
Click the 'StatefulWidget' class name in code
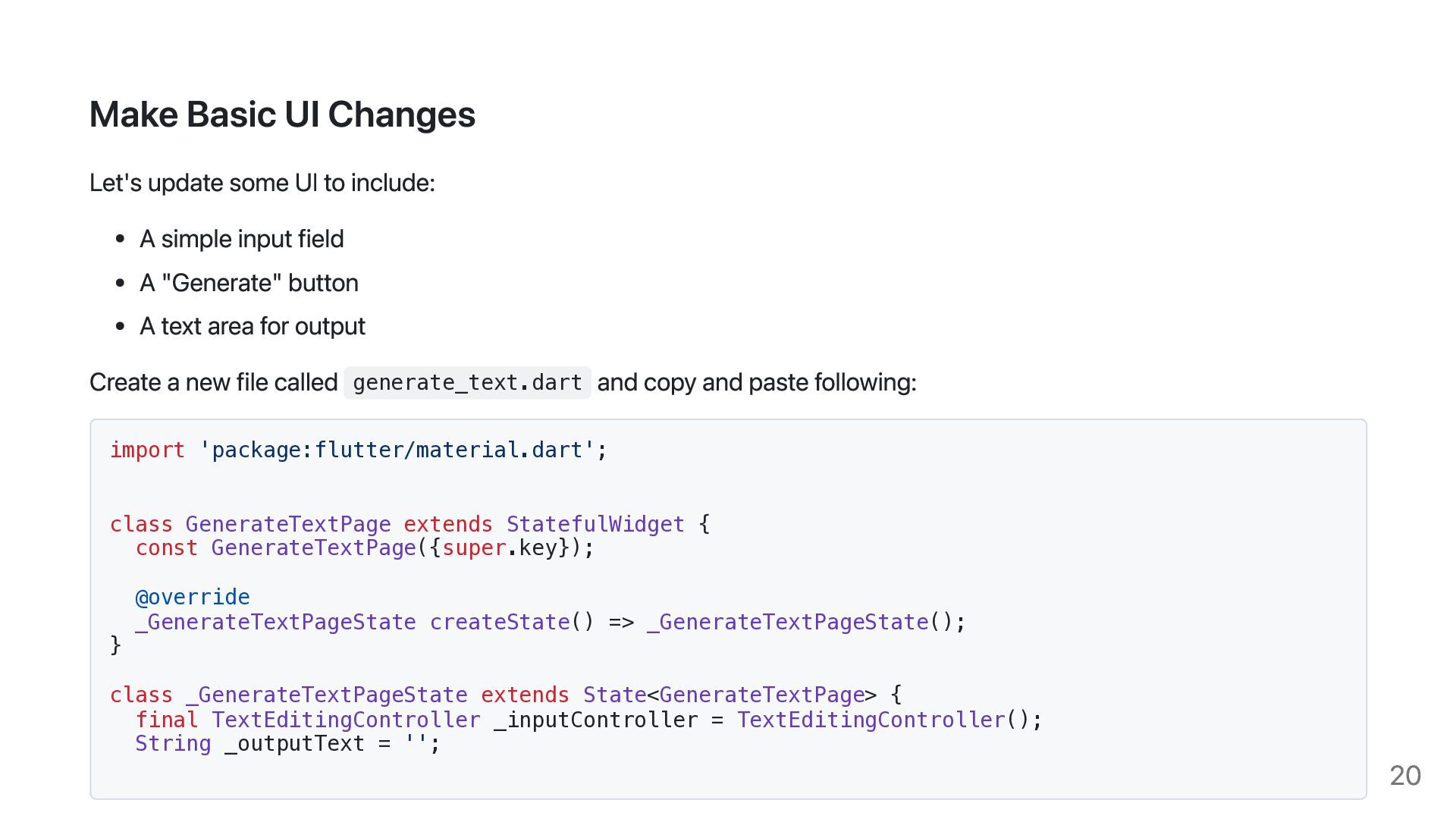(595, 524)
